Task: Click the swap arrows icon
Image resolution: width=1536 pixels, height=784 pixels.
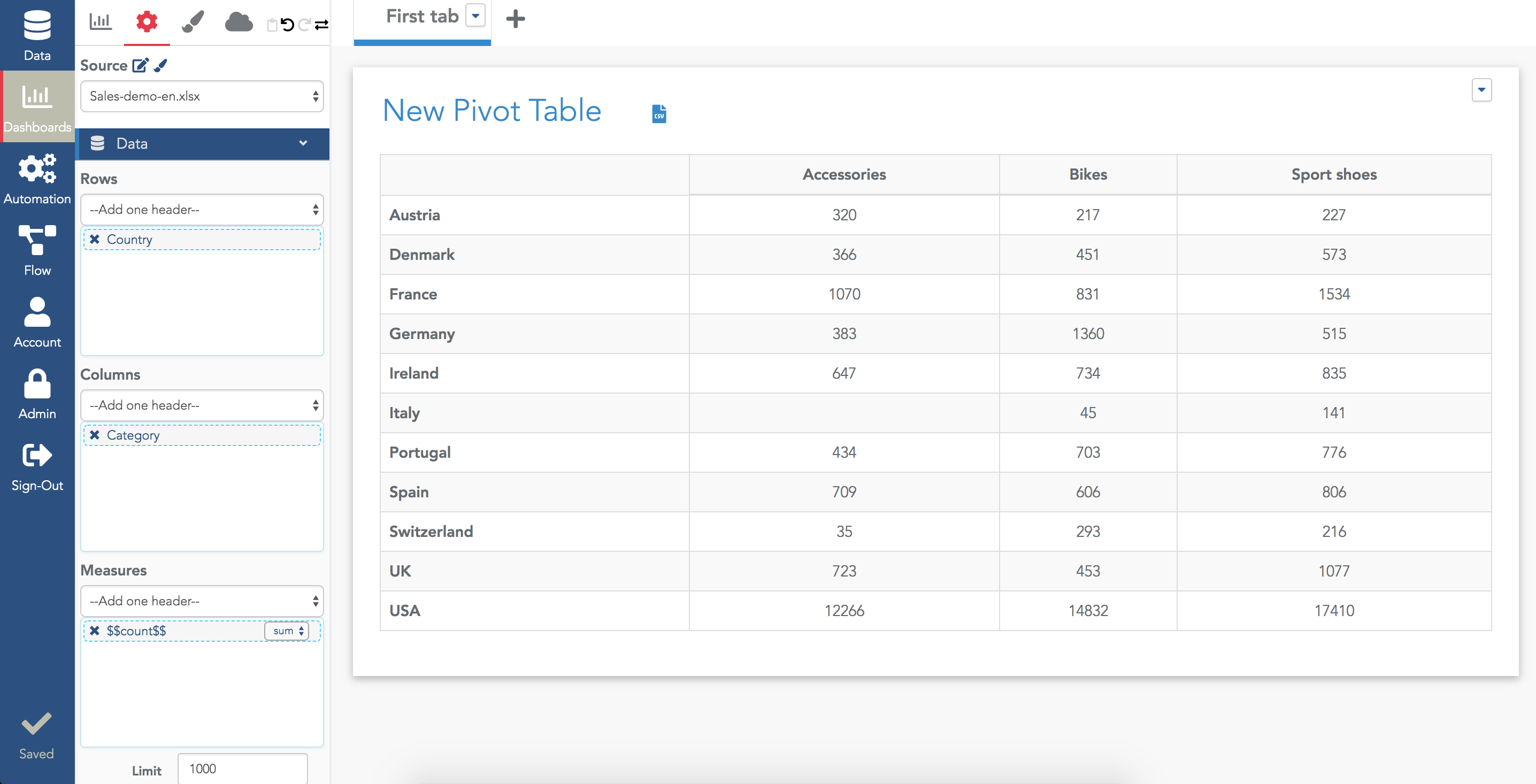Action: click(x=321, y=25)
